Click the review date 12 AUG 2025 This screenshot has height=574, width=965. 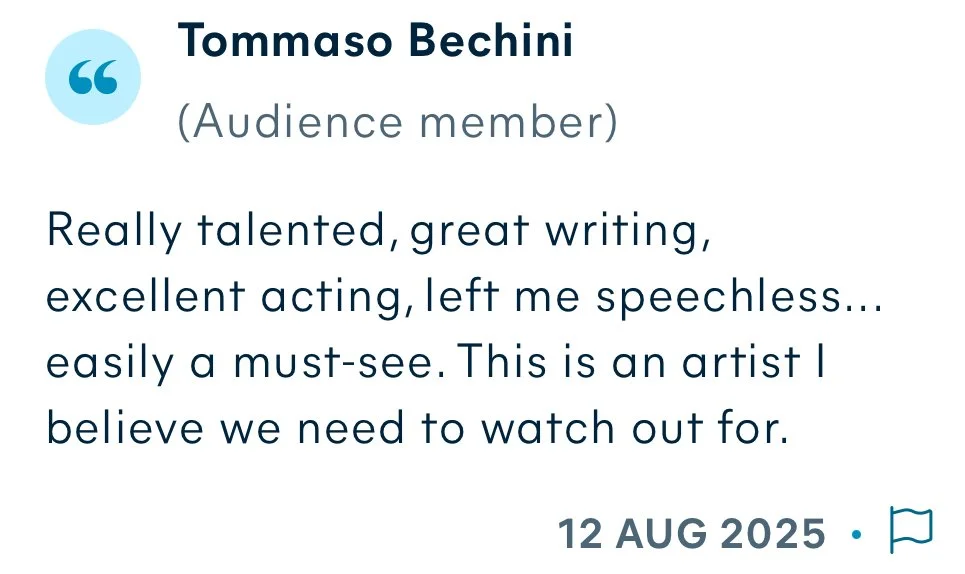[691, 533]
